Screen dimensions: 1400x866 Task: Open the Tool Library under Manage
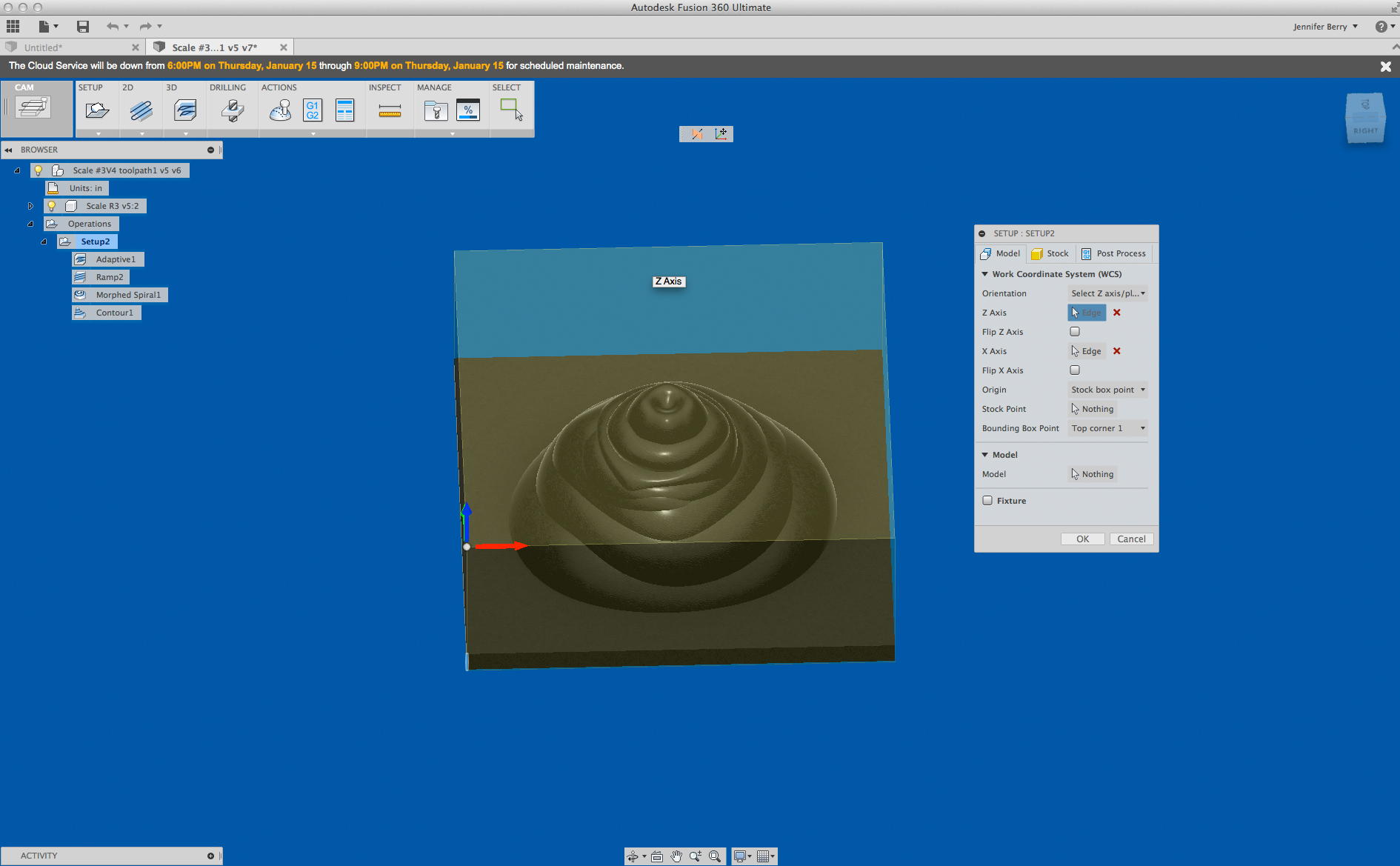436,110
